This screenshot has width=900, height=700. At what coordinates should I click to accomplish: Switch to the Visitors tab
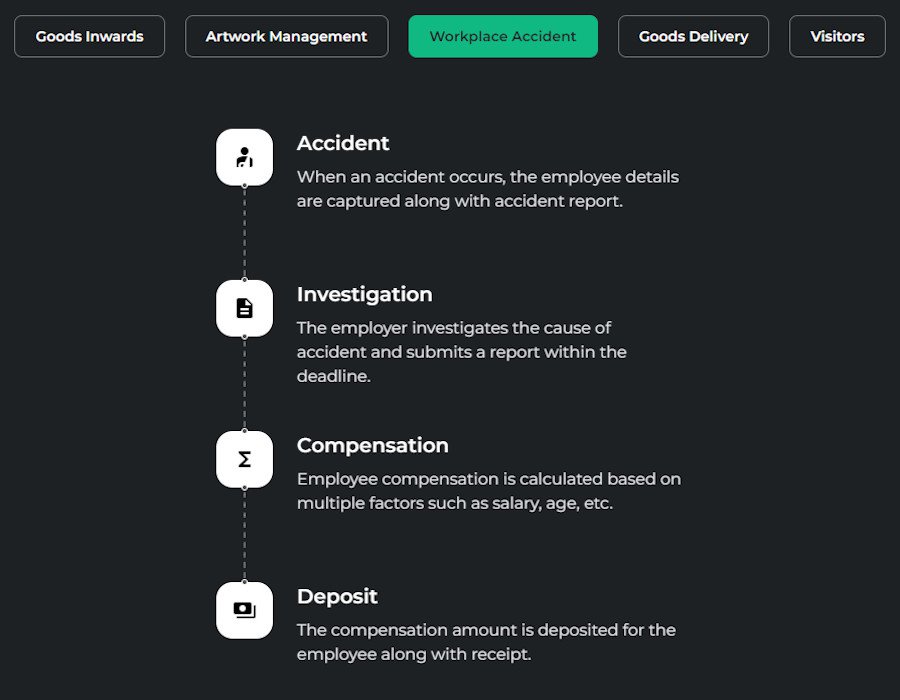pyautogui.click(x=837, y=36)
